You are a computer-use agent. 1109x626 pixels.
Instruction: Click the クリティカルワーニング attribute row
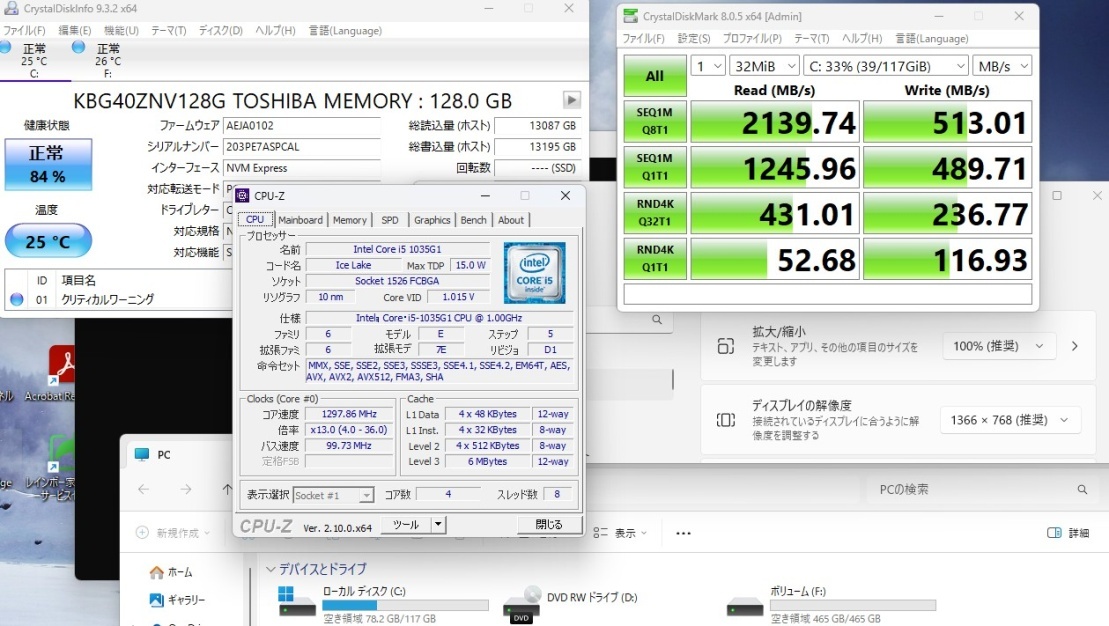pyautogui.click(x=119, y=299)
